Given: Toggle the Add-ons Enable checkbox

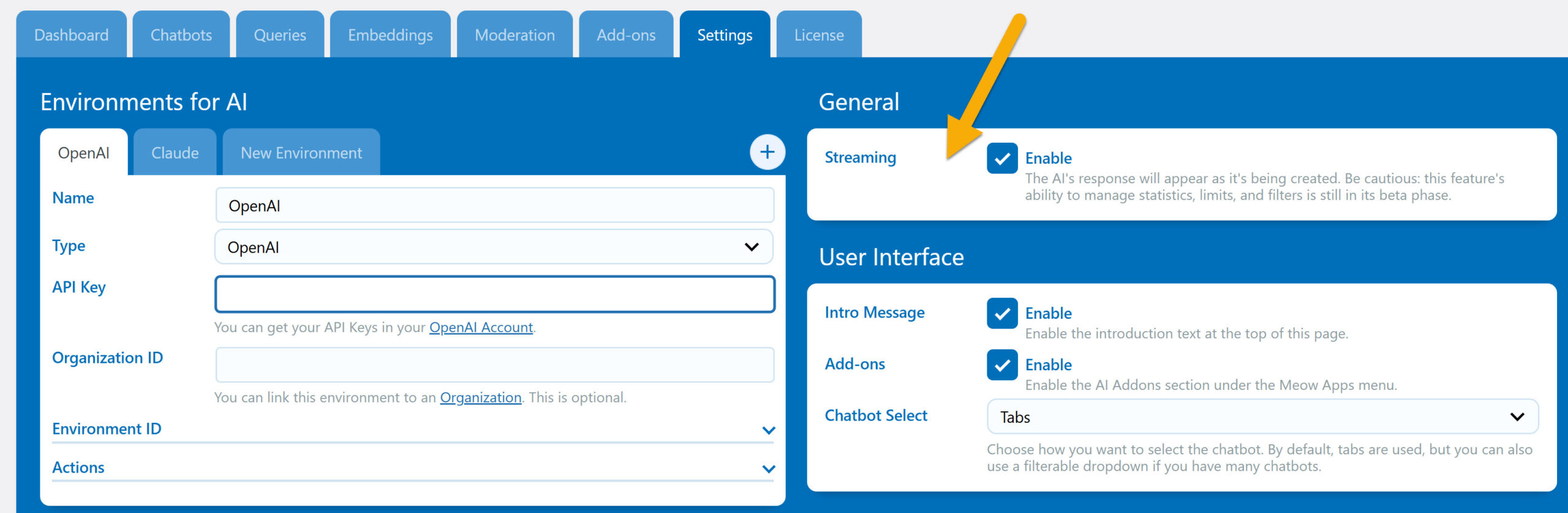Looking at the screenshot, I should [1002, 365].
